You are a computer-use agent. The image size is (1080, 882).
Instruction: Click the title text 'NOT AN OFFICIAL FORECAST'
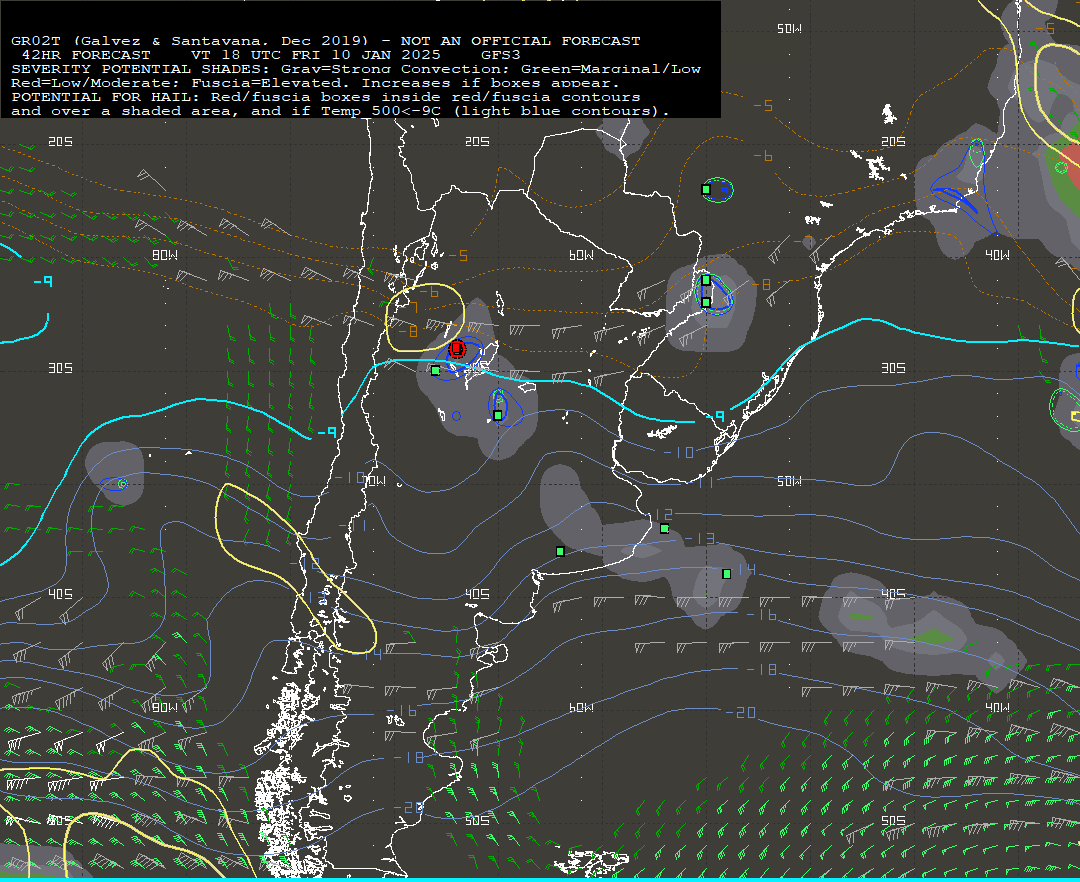coord(520,41)
